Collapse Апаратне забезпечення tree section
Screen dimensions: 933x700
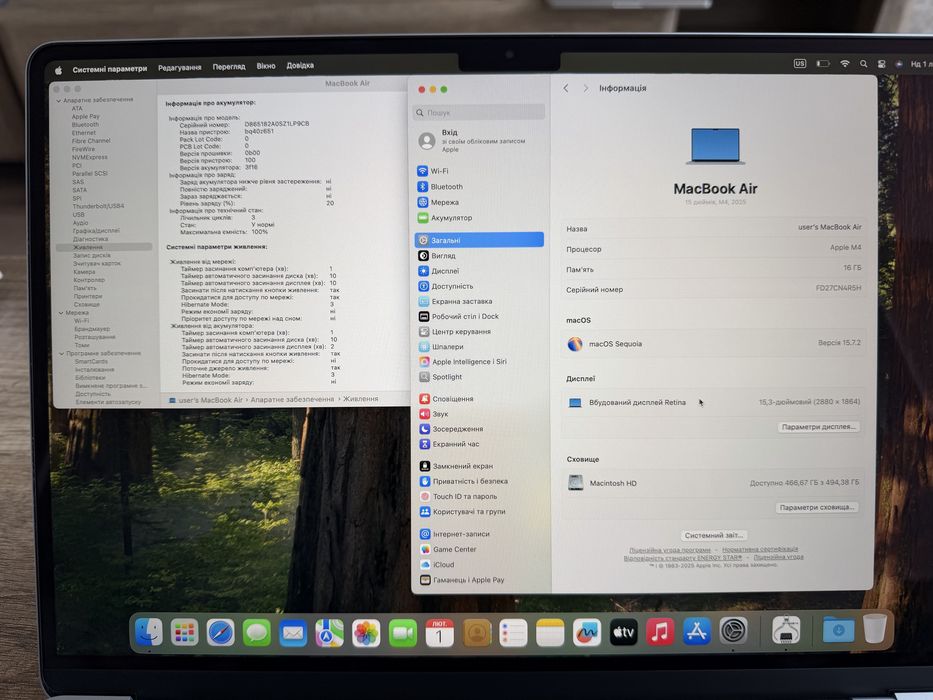tap(59, 101)
